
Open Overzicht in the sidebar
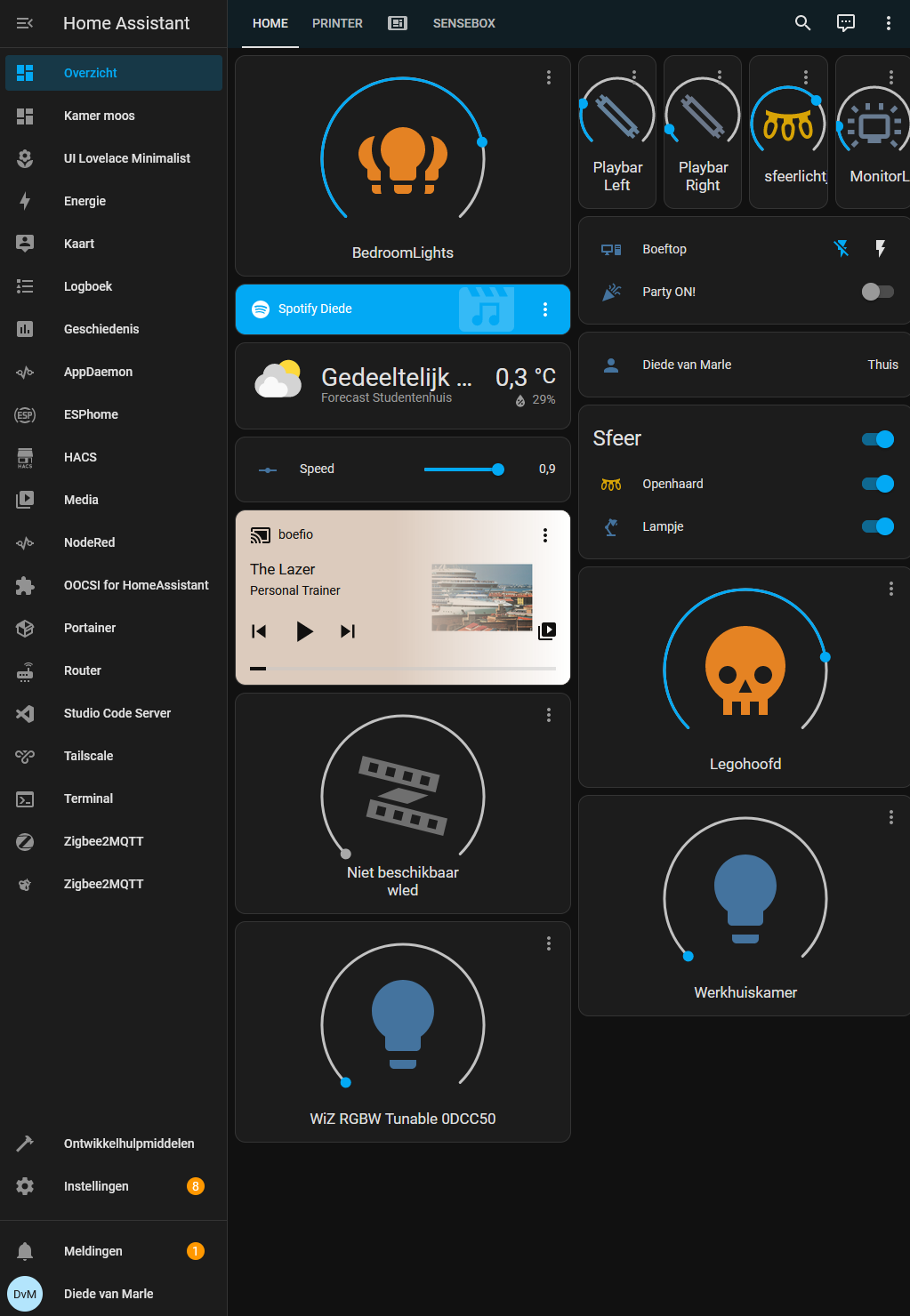[x=114, y=73]
